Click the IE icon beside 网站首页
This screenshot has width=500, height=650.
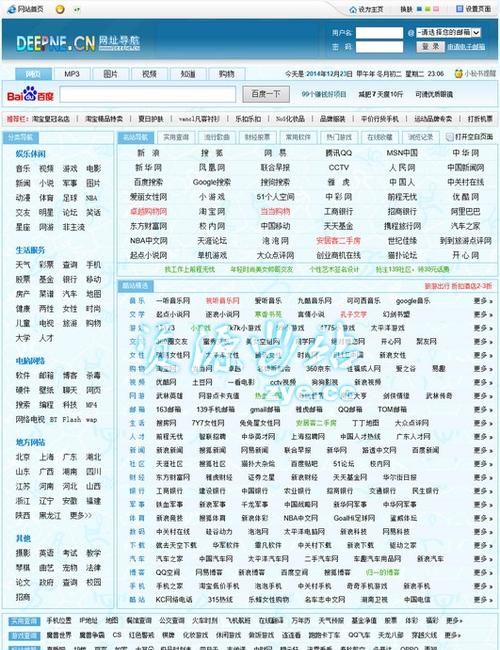(12, 9)
